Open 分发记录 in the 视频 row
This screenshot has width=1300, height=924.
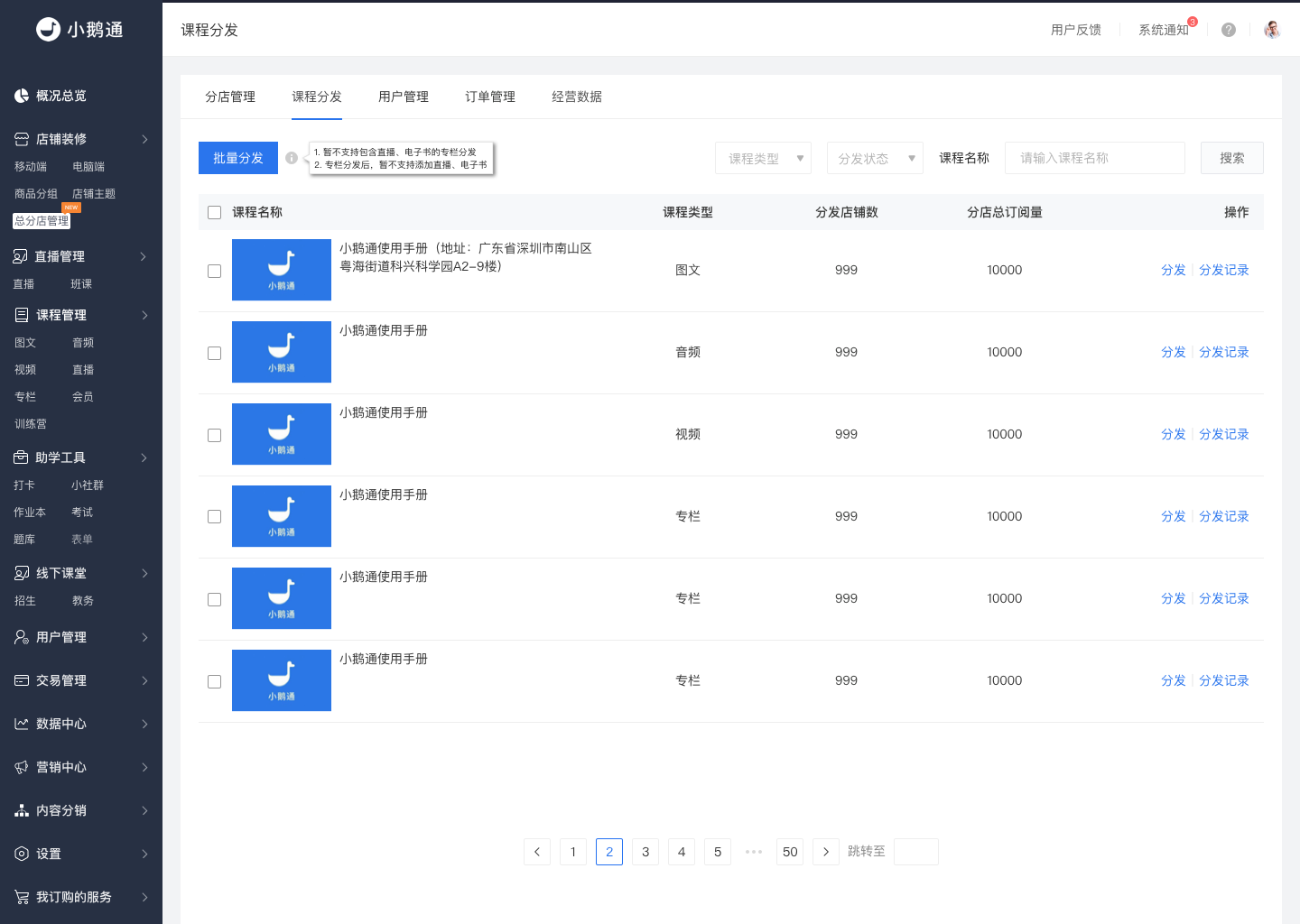(1224, 434)
